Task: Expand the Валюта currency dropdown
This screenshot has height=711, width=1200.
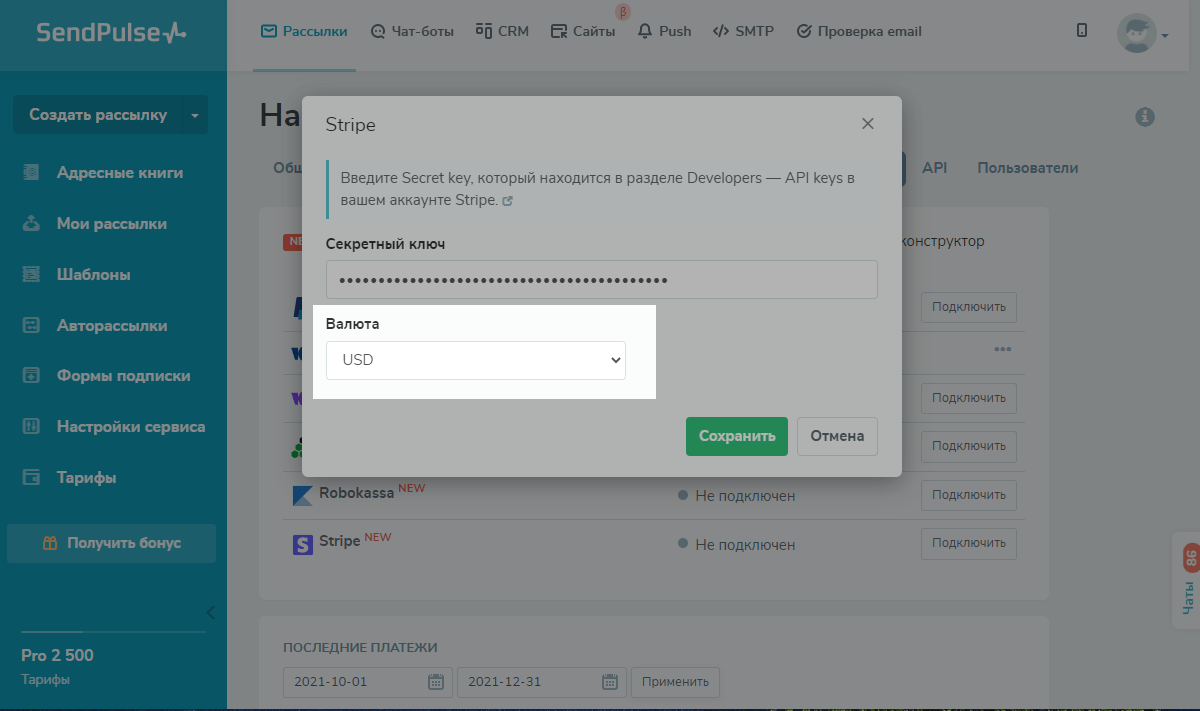Action: [476, 360]
